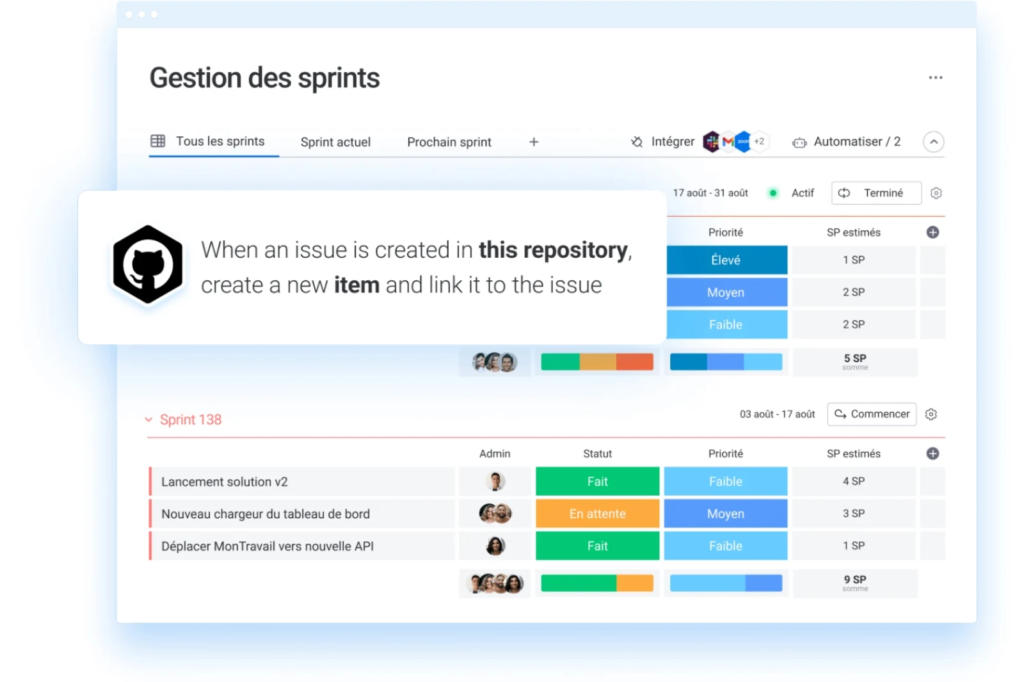The image size is (1024, 682).
Task: Open the Prochain sprint tab
Action: [x=449, y=142]
